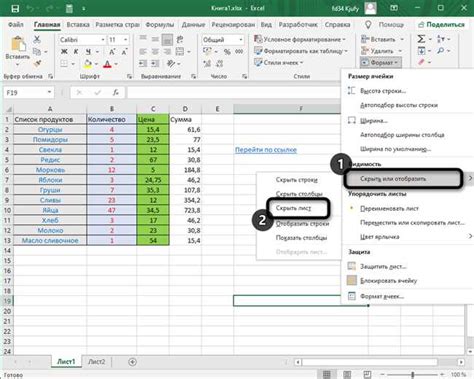474x379 pixels.
Task: Decrease font size with the small A icon
Action: [x=124, y=52]
